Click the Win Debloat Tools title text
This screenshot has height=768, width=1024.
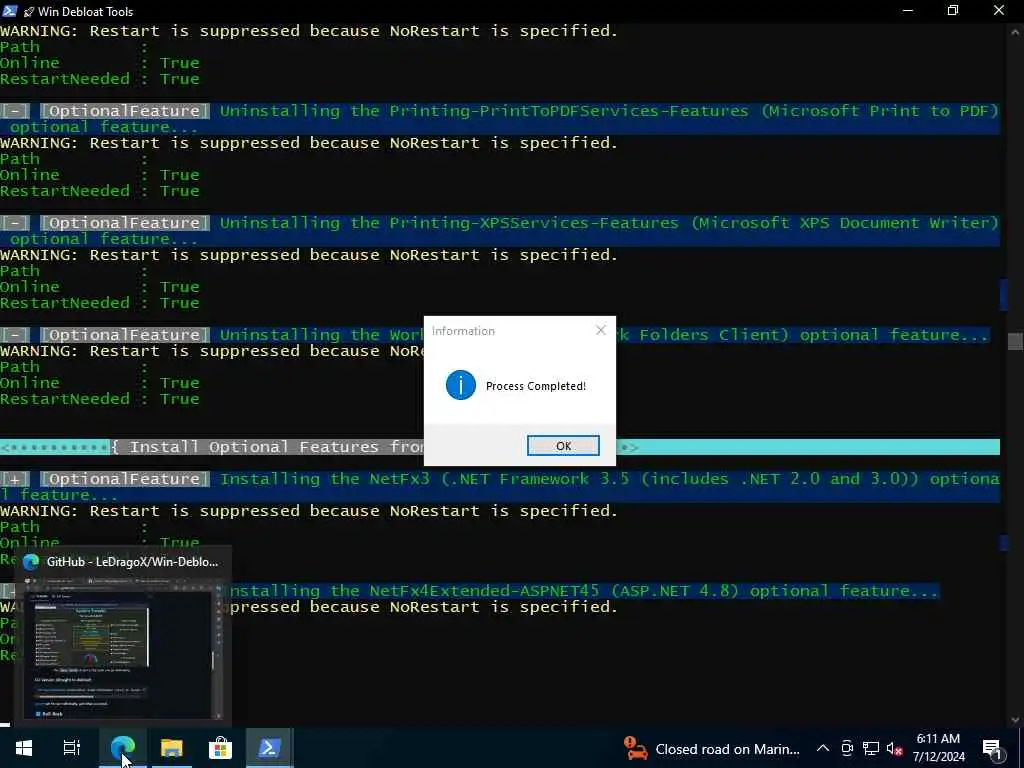pos(85,11)
